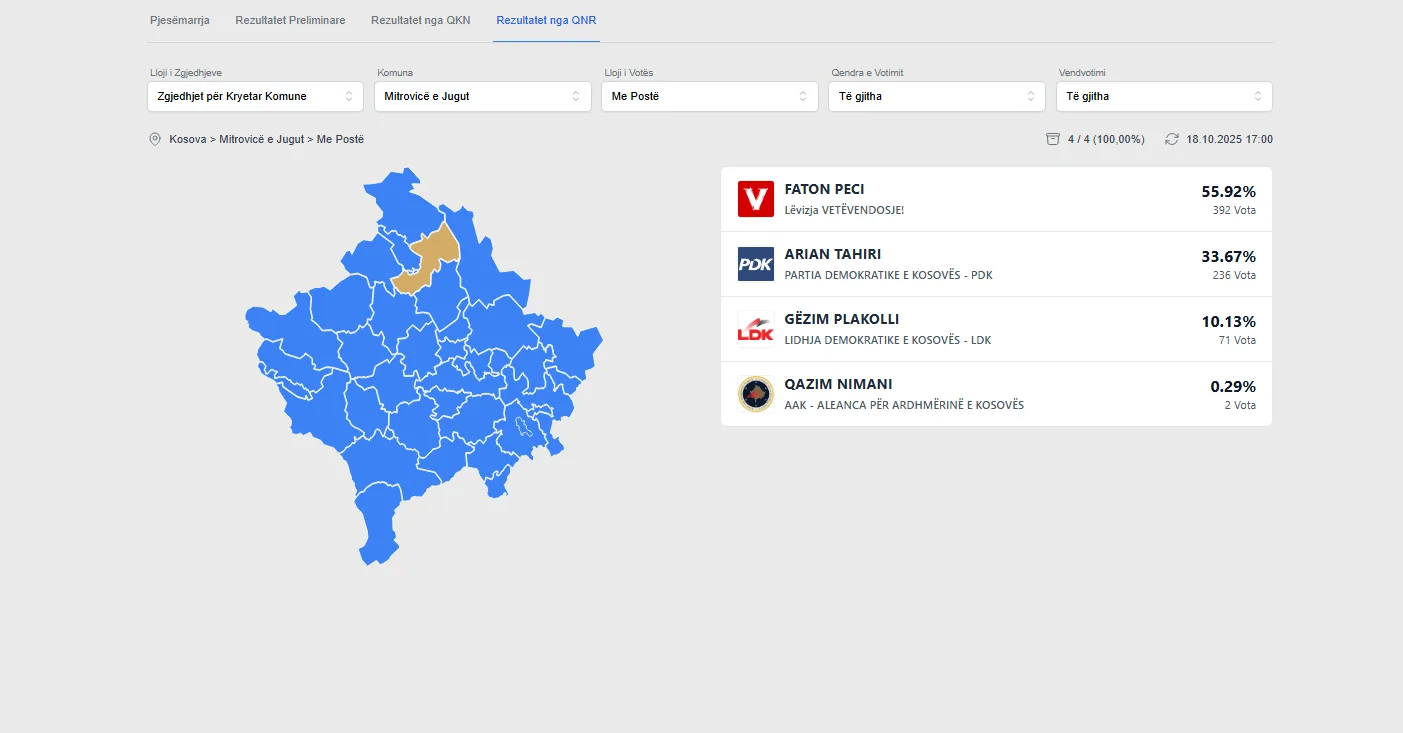Expand the Qendra e Votimit dropdown

click(936, 96)
